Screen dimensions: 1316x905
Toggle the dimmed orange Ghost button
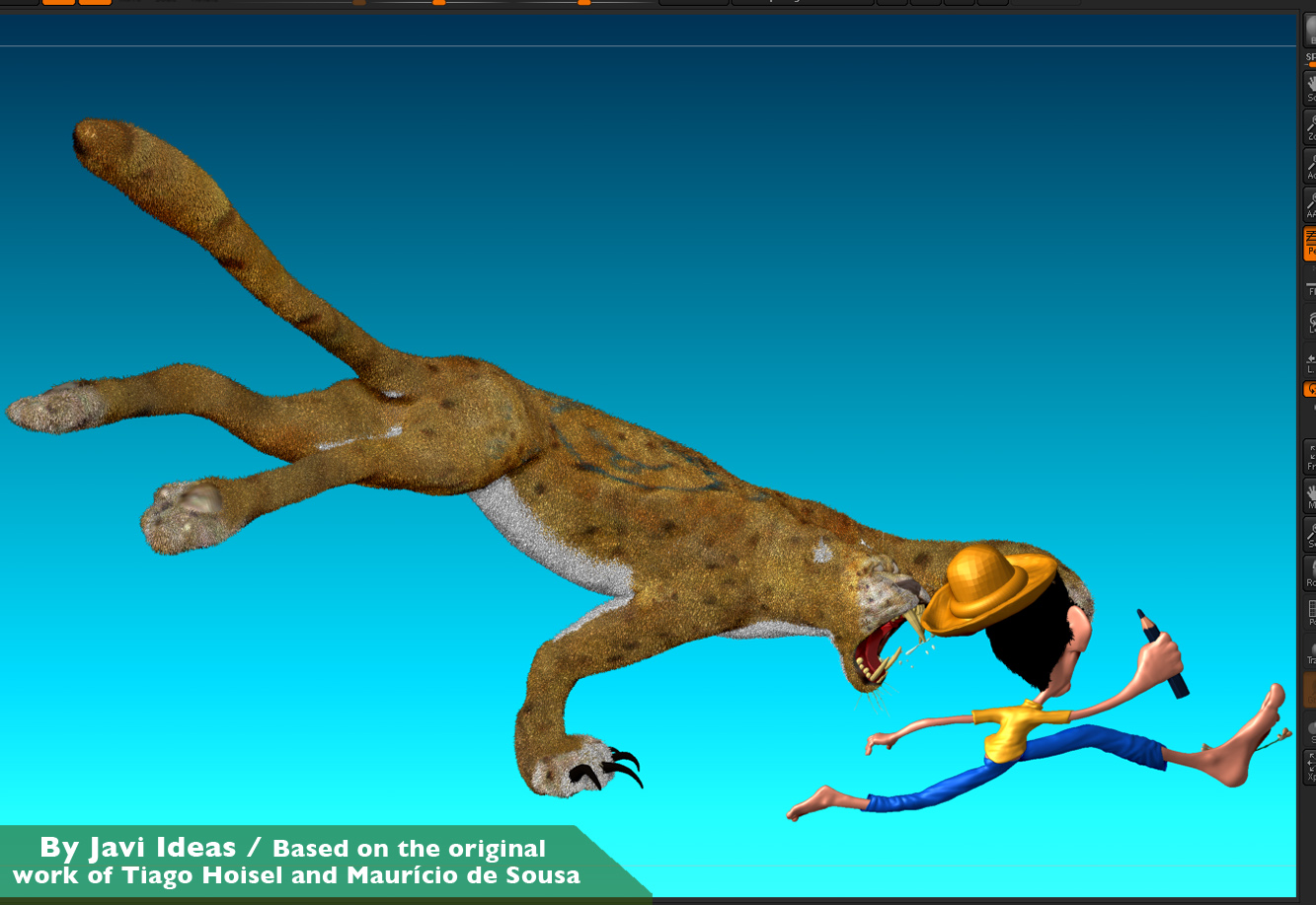coord(1311,690)
